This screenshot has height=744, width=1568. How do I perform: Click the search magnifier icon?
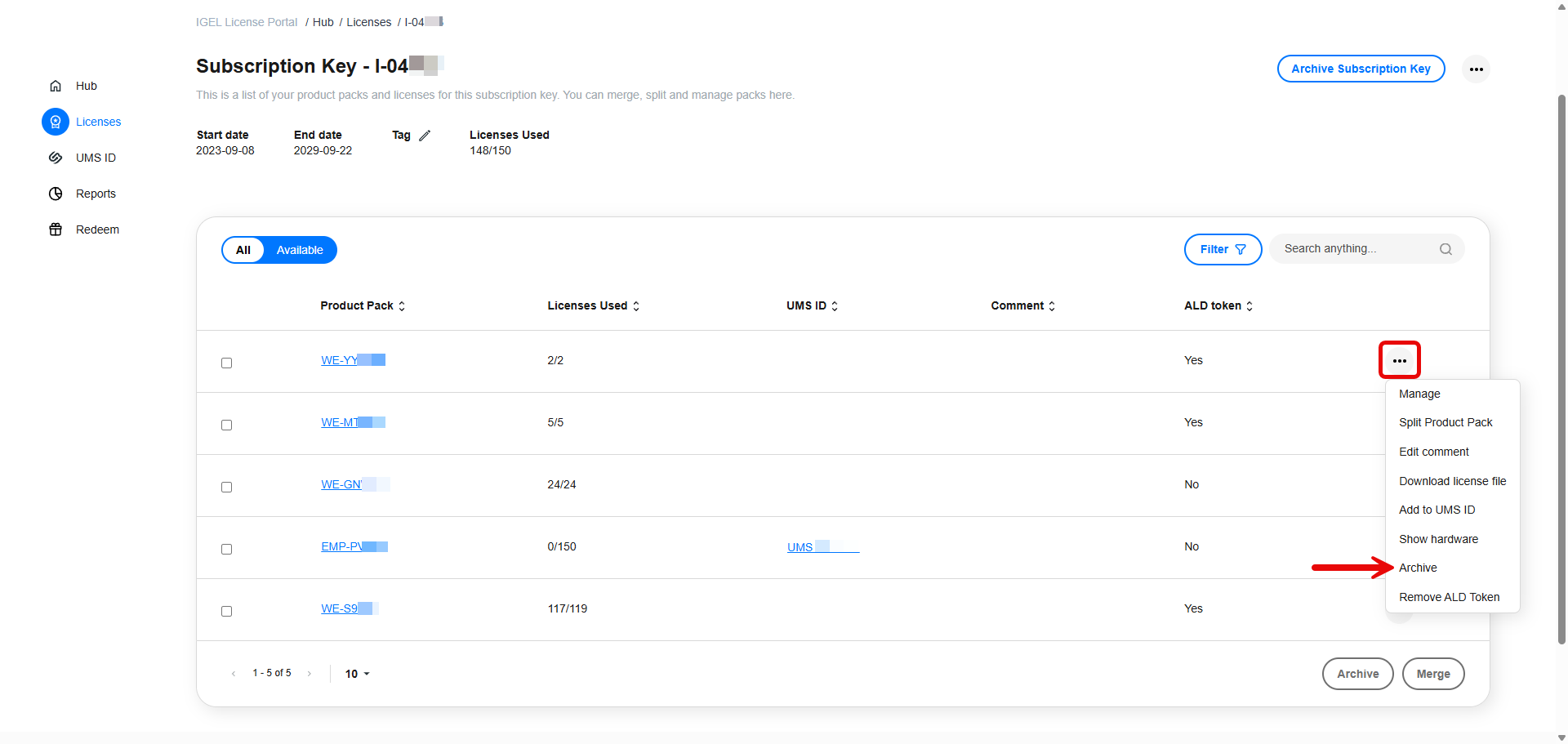coord(1445,248)
